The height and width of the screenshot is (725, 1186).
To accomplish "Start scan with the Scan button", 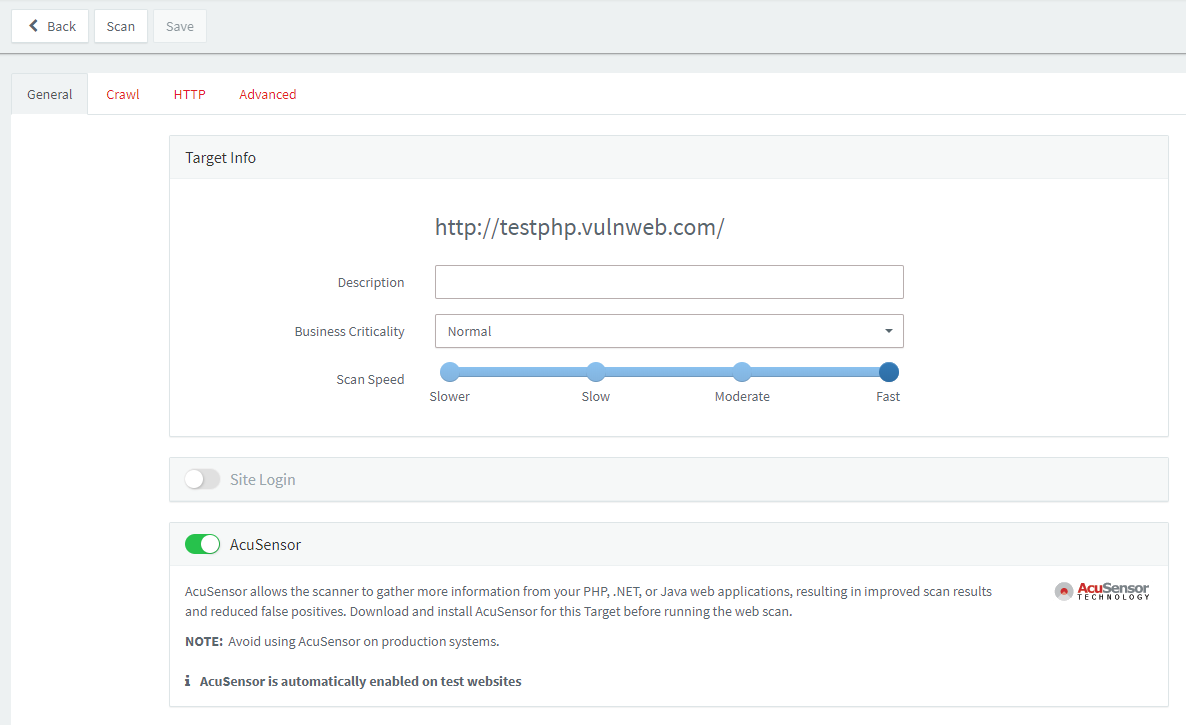I will pos(121,26).
